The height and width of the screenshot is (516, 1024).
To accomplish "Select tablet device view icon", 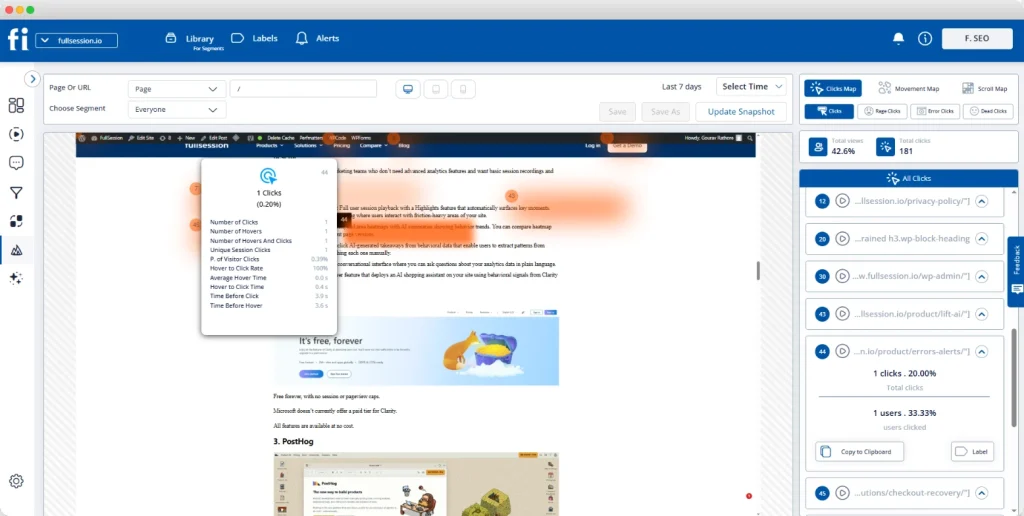I will tap(436, 89).
